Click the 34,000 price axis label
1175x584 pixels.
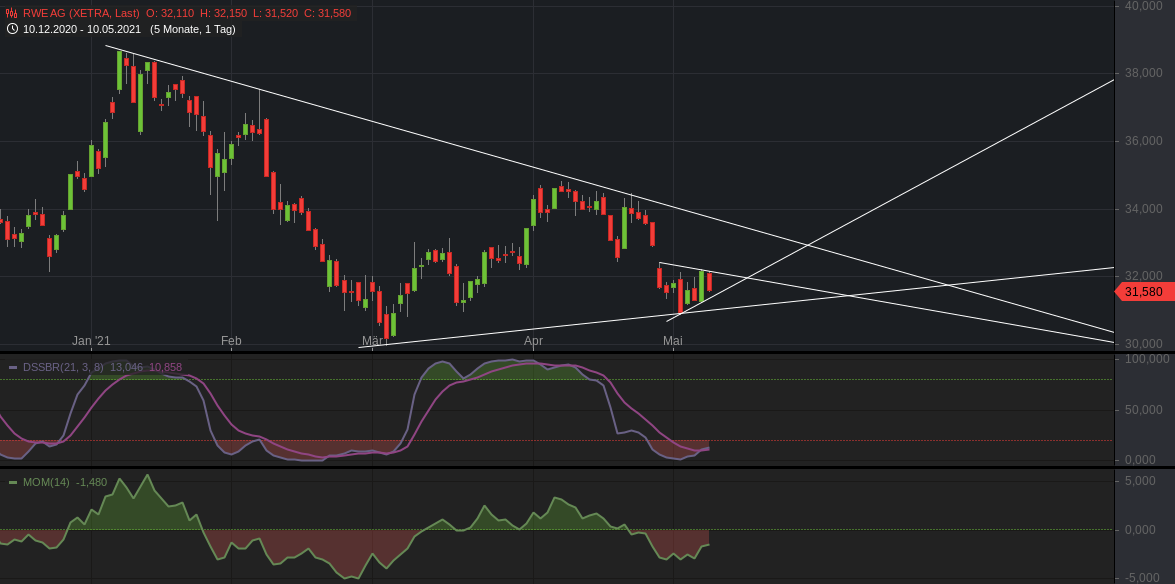click(x=1143, y=208)
